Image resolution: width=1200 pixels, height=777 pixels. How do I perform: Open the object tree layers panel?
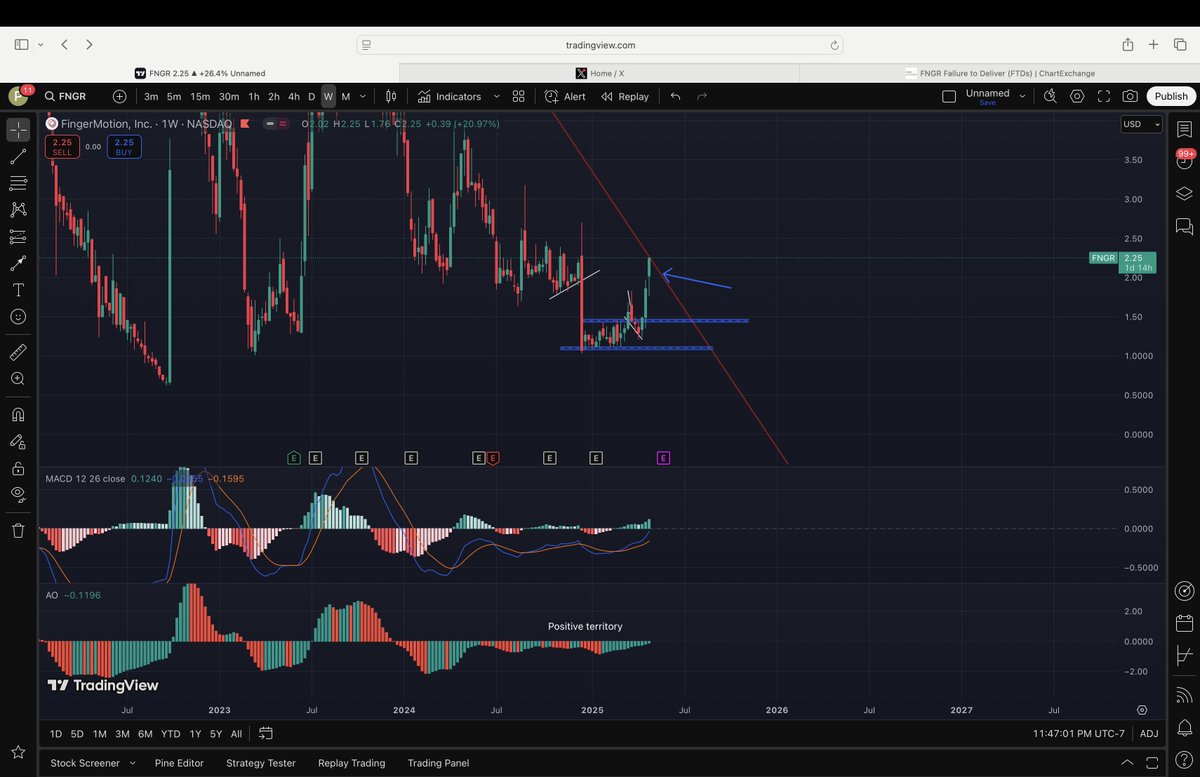pyautogui.click(x=1185, y=193)
